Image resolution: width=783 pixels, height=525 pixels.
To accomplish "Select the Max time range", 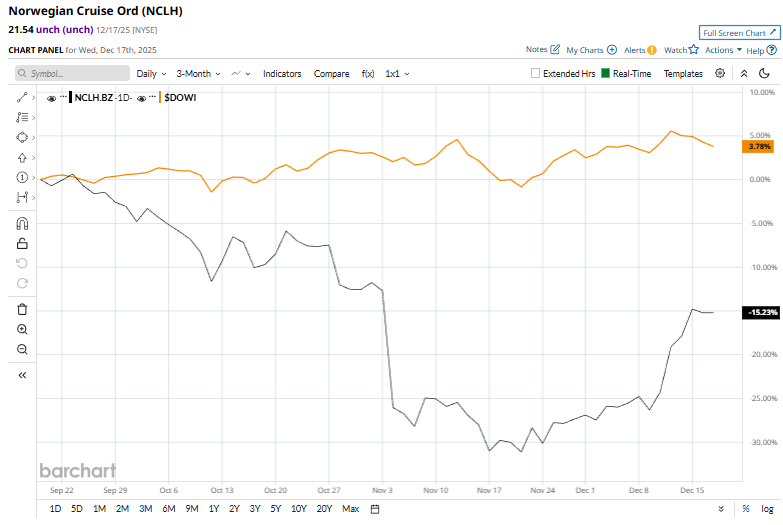I will click(351, 509).
